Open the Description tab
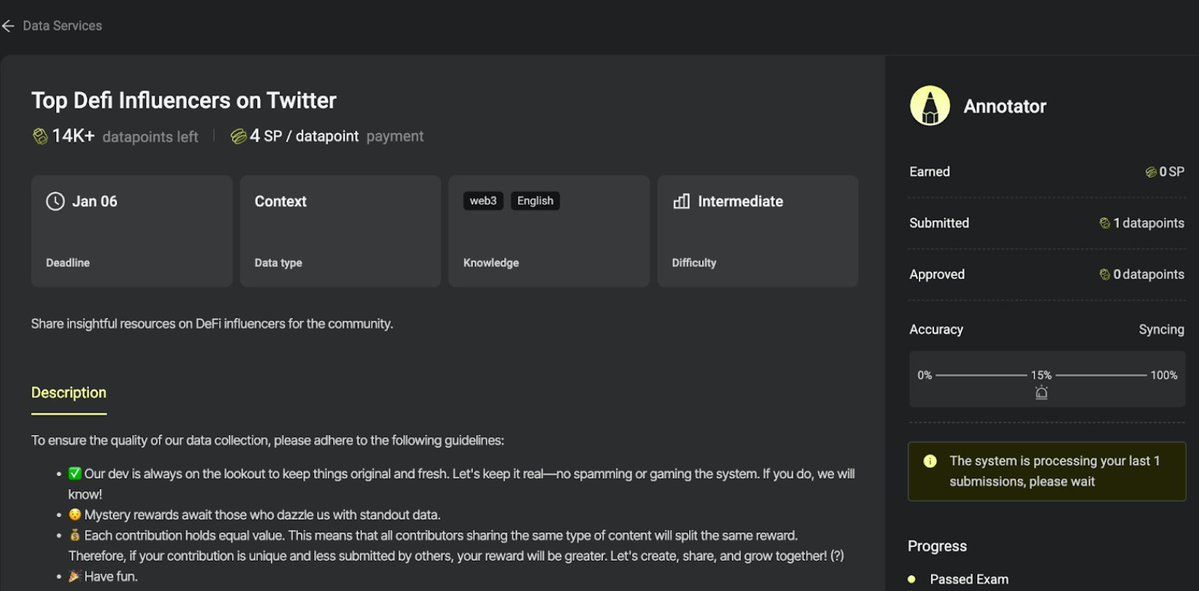This screenshot has height=591, width=1199. click(68, 393)
